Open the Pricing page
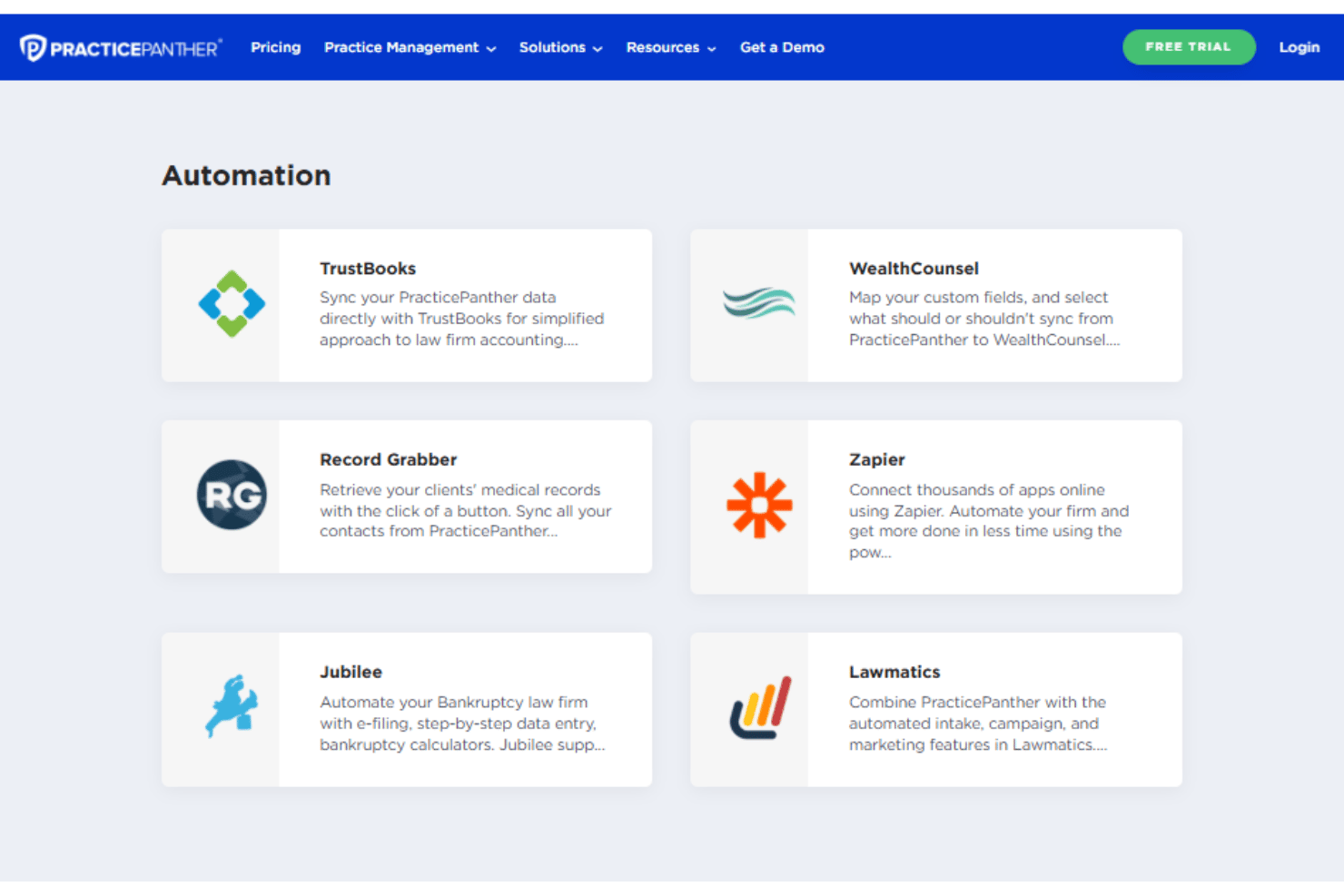1344x896 pixels. (x=275, y=47)
